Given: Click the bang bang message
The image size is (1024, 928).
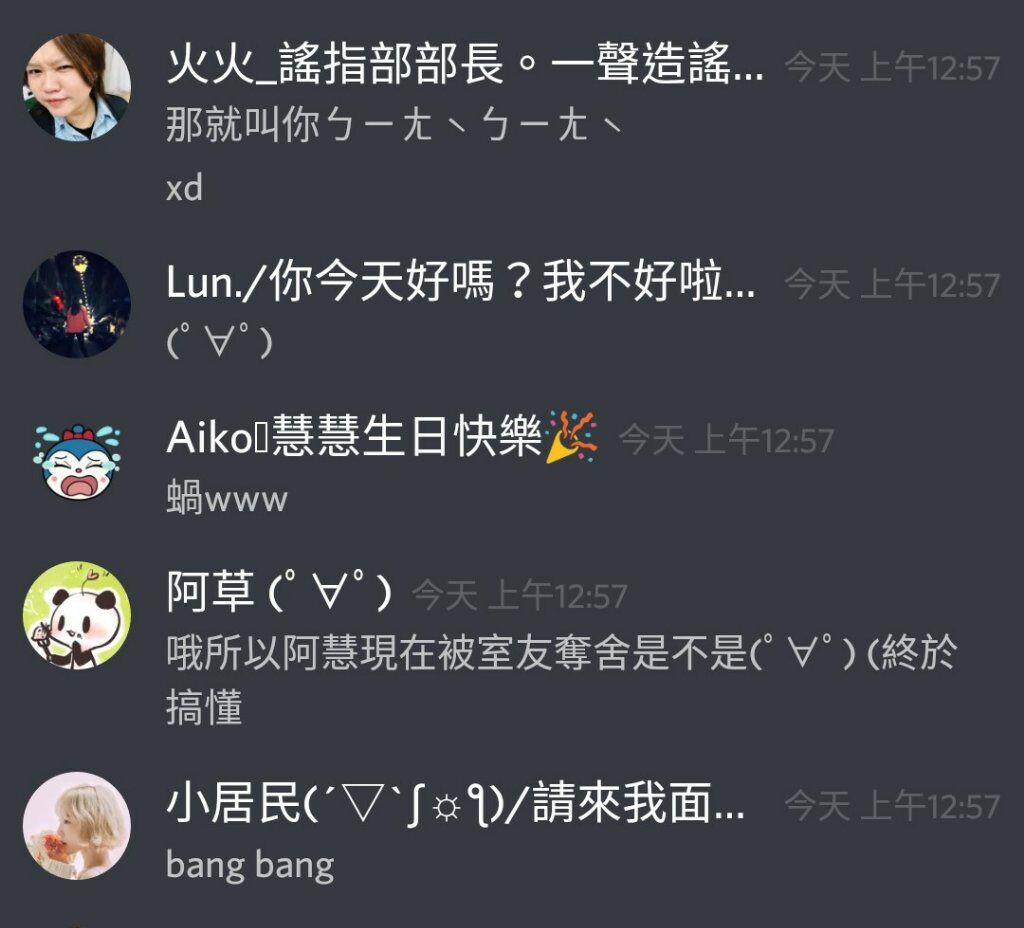Looking at the screenshot, I should 250,866.
